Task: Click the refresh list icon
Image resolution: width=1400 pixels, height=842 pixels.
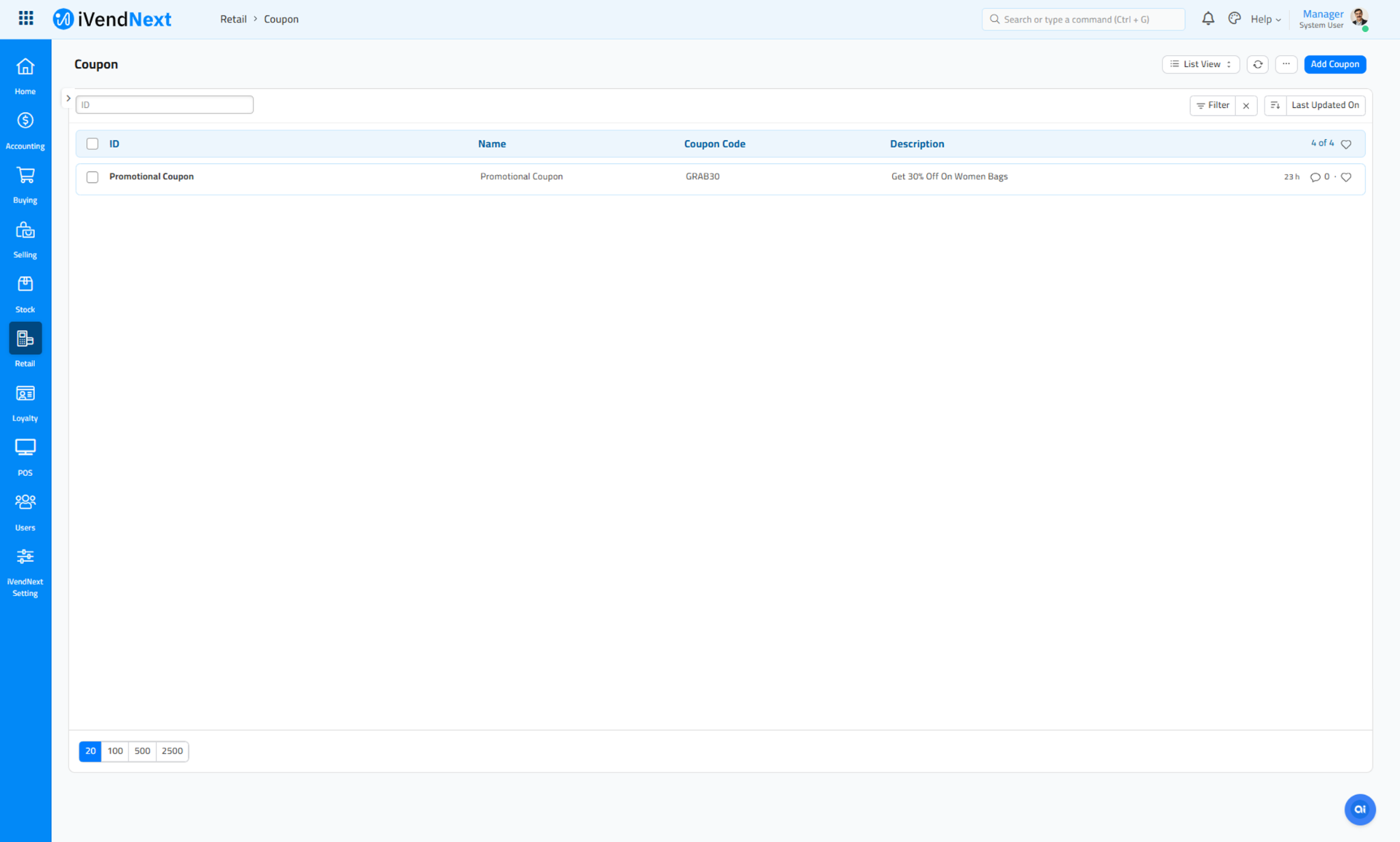Action: [x=1257, y=64]
